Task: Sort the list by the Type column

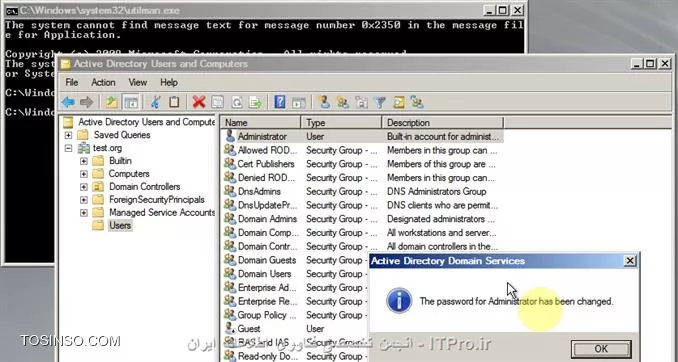Action: tap(342, 123)
